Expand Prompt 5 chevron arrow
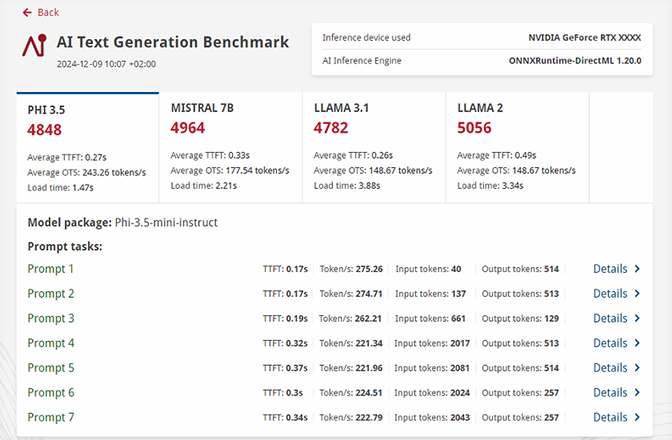This screenshot has width=672, height=440. coord(637,368)
